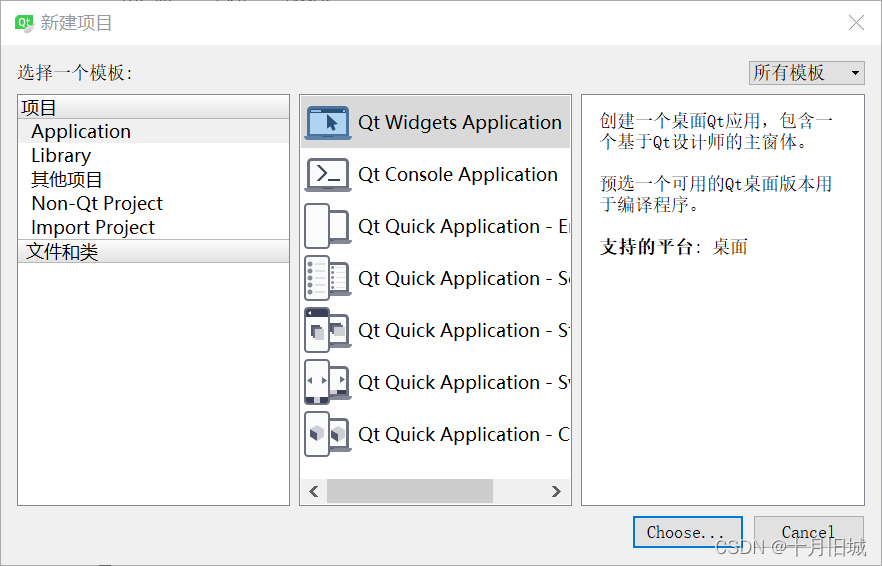The height and width of the screenshot is (566, 882).
Task: Click the left scroll arrow in template list
Action: (314, 491)
